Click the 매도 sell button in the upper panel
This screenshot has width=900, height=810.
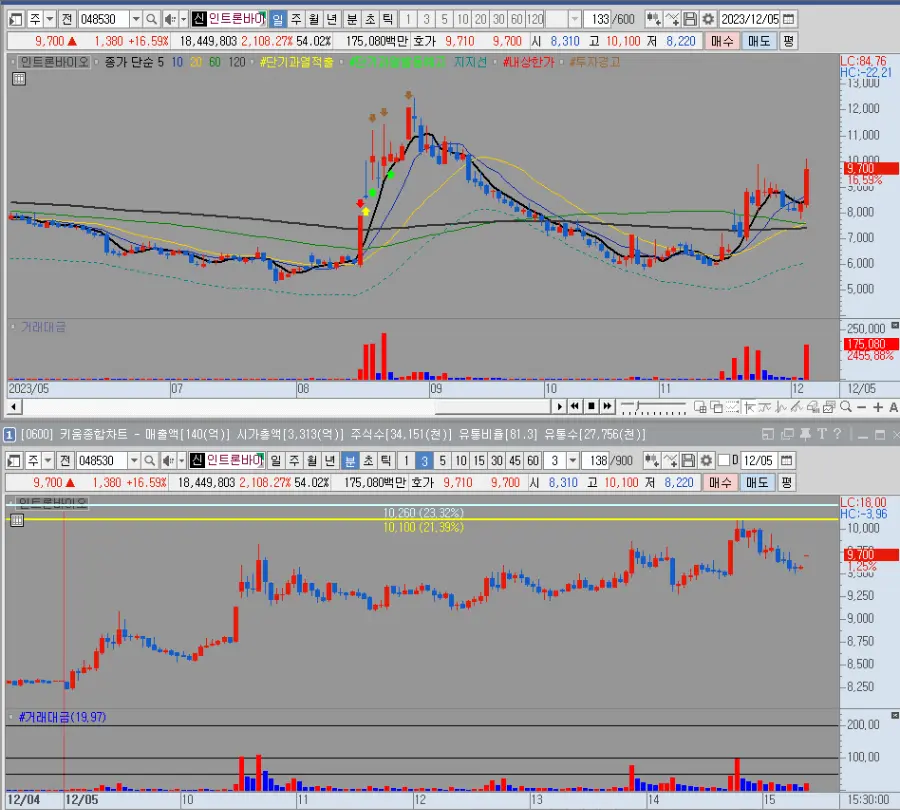pyautogui.click(x=759, y=41)
